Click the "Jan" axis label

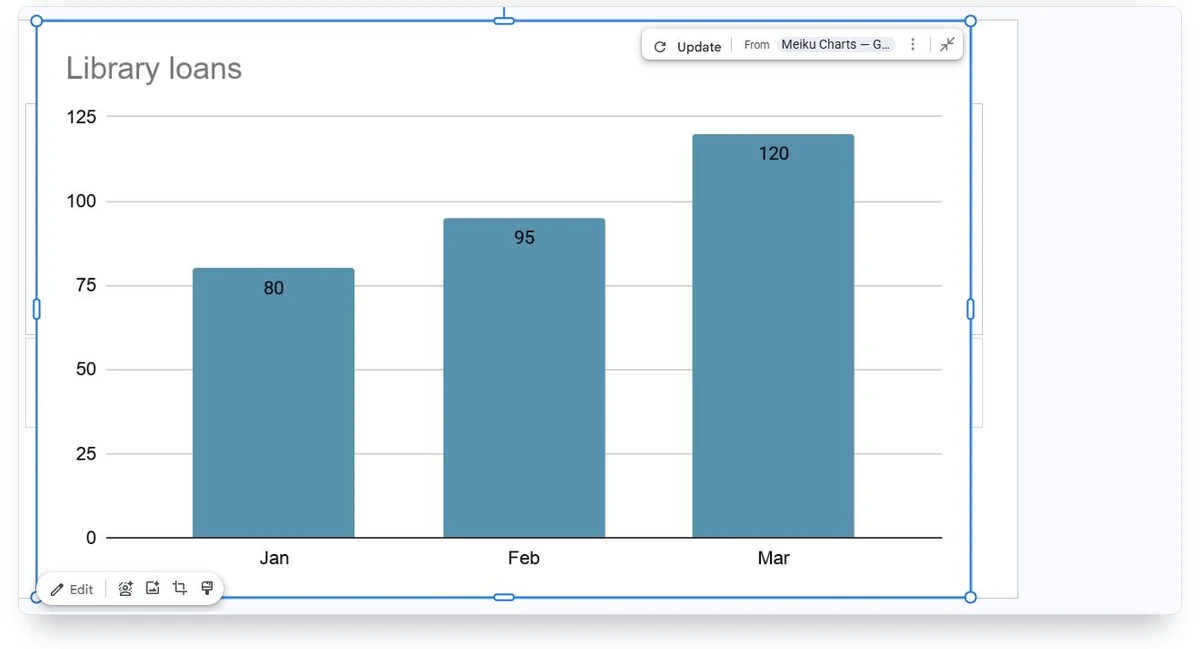(274, 558)
